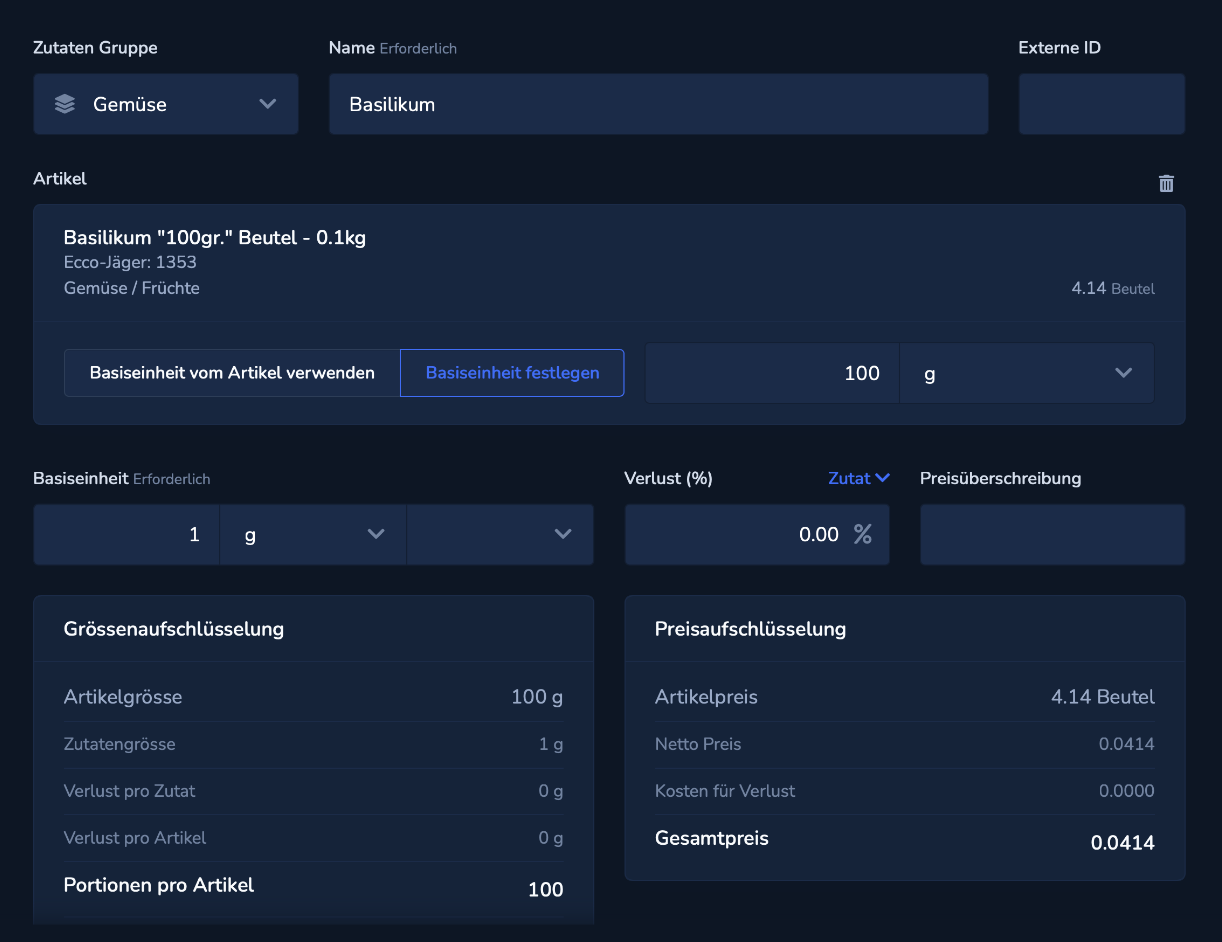Click the 'Preisaufschlüsselung' panel heading

pos(750,629)
